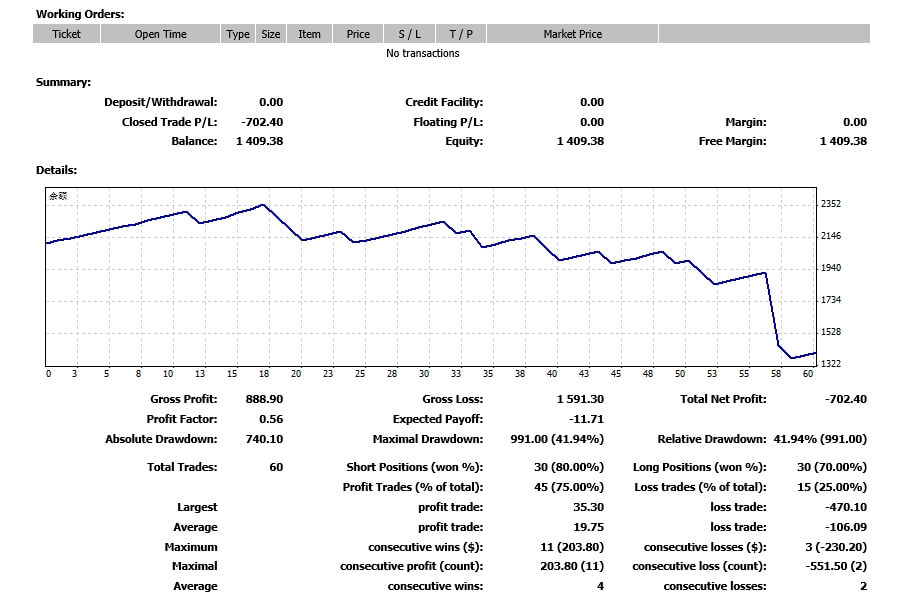Click the chart legend label in the top-left corner
Viewport: 922px width, 599px height.
pyautogui.click(x=58, y=197)
